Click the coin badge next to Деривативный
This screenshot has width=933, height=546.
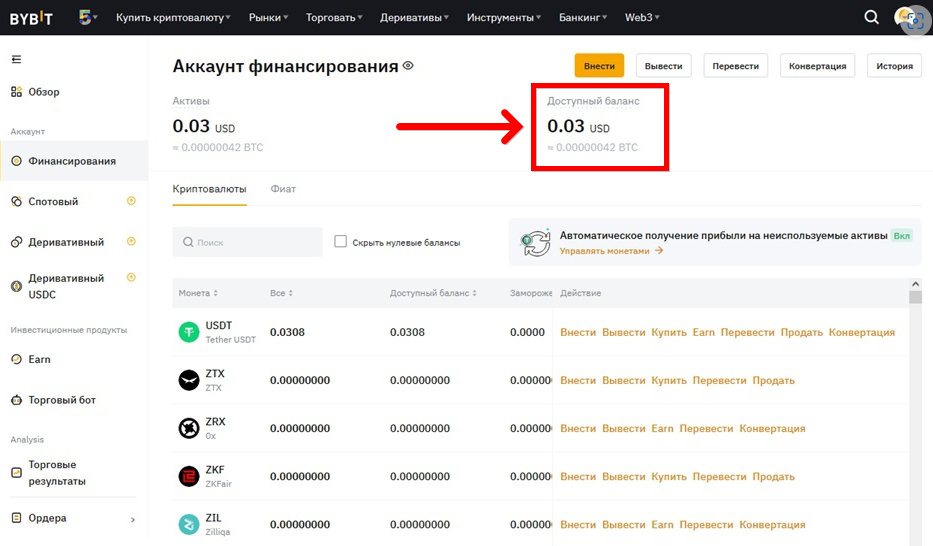click(132, 241)
